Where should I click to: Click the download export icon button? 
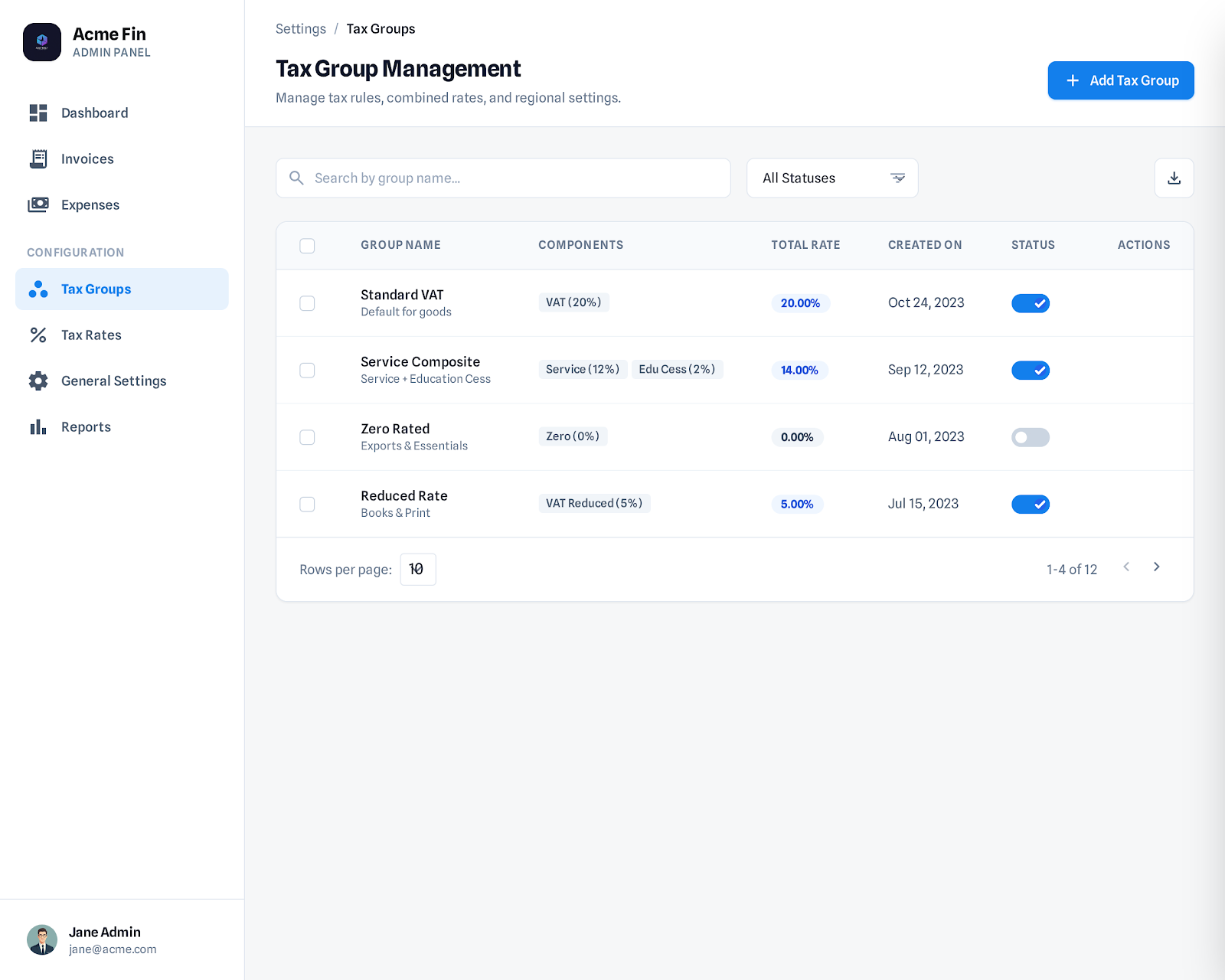[1174, 178]
